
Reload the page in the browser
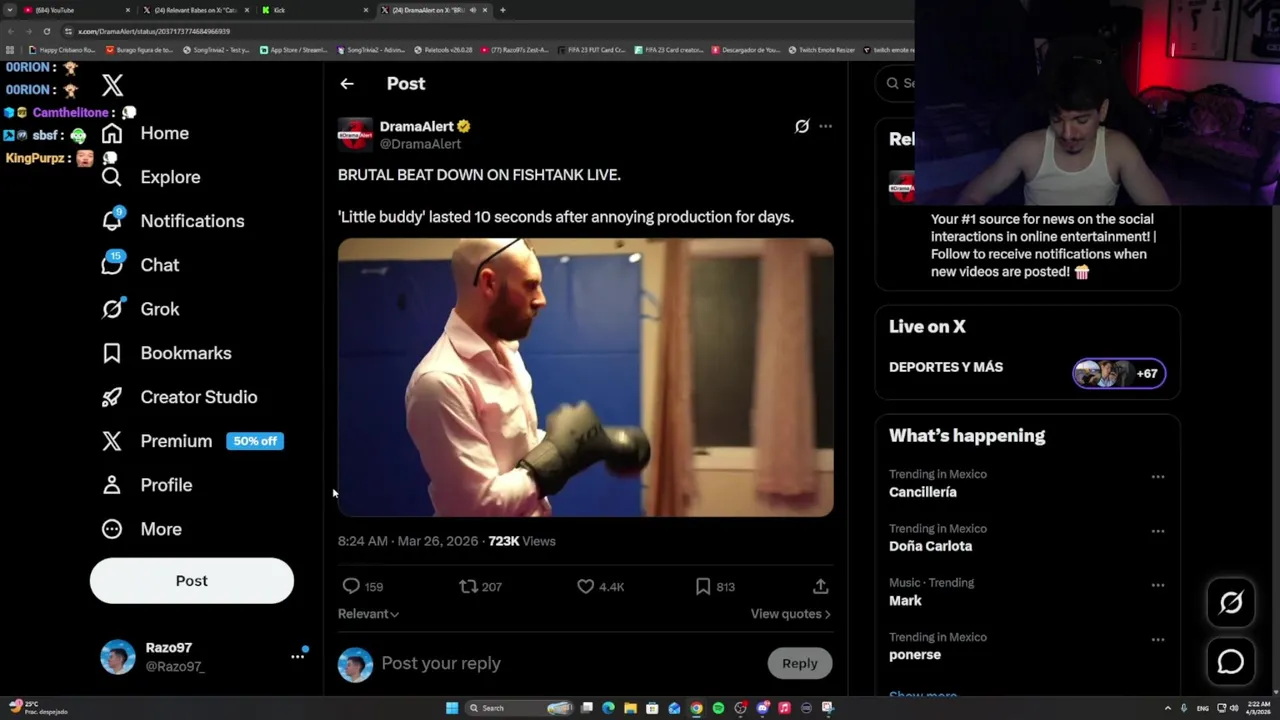click(46, 31)
